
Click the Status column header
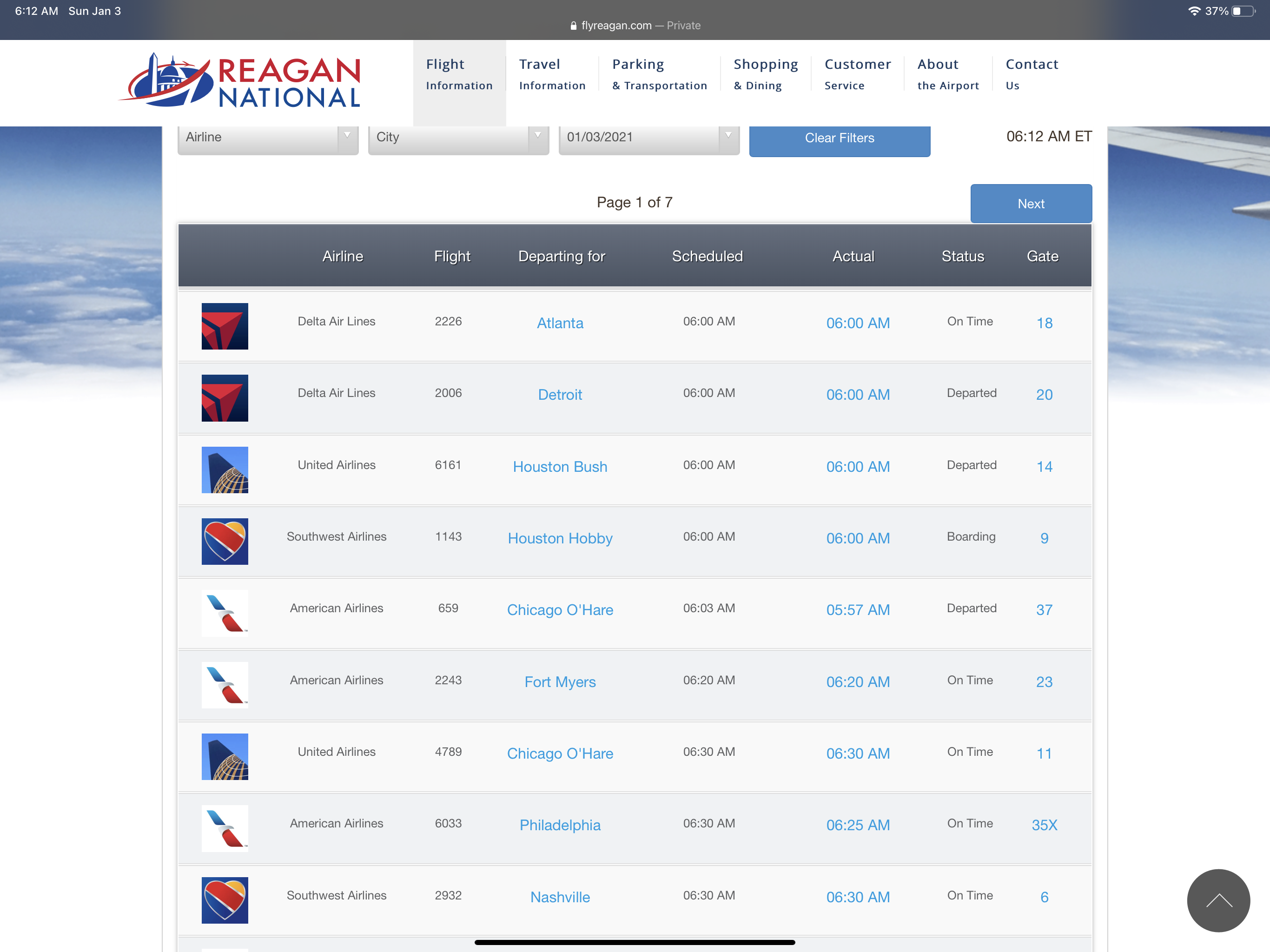tap(963, 256)
